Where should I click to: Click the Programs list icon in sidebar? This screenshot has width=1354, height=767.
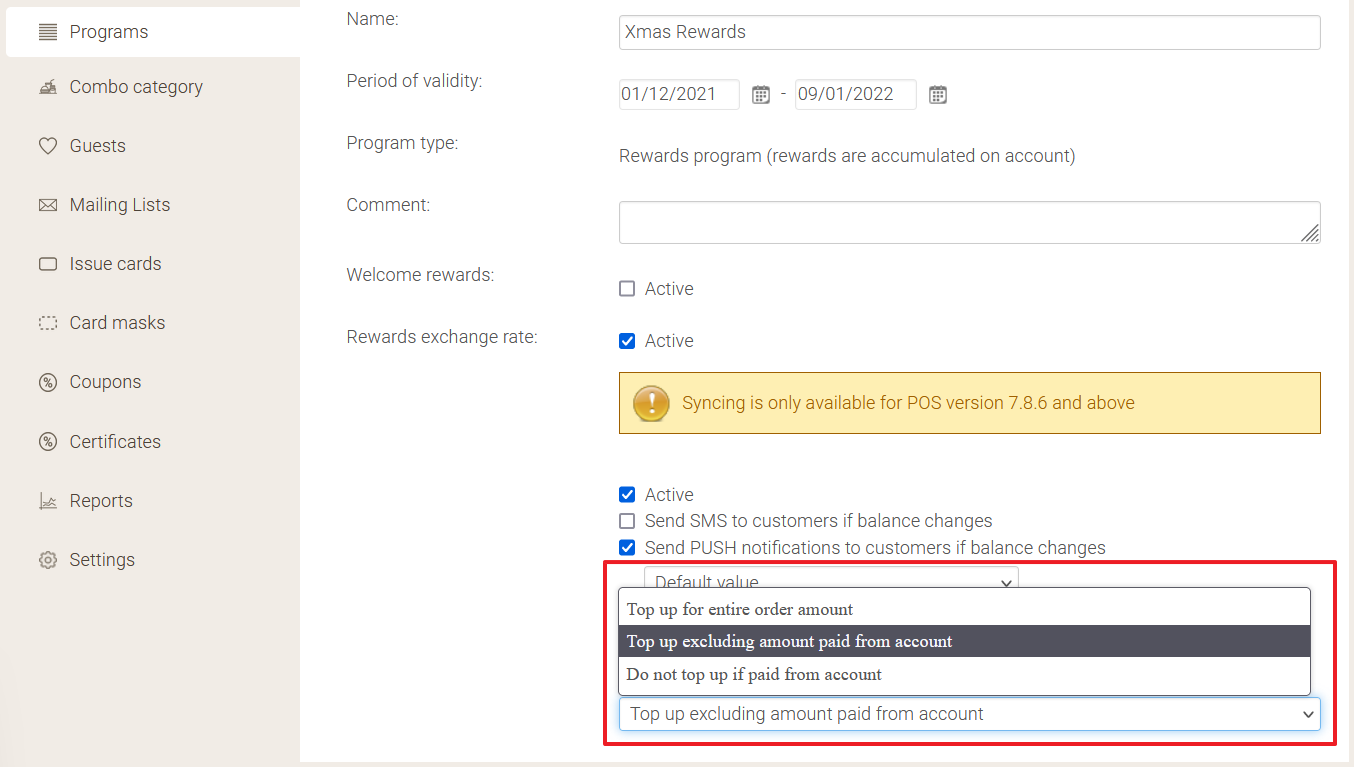[47, 32]
